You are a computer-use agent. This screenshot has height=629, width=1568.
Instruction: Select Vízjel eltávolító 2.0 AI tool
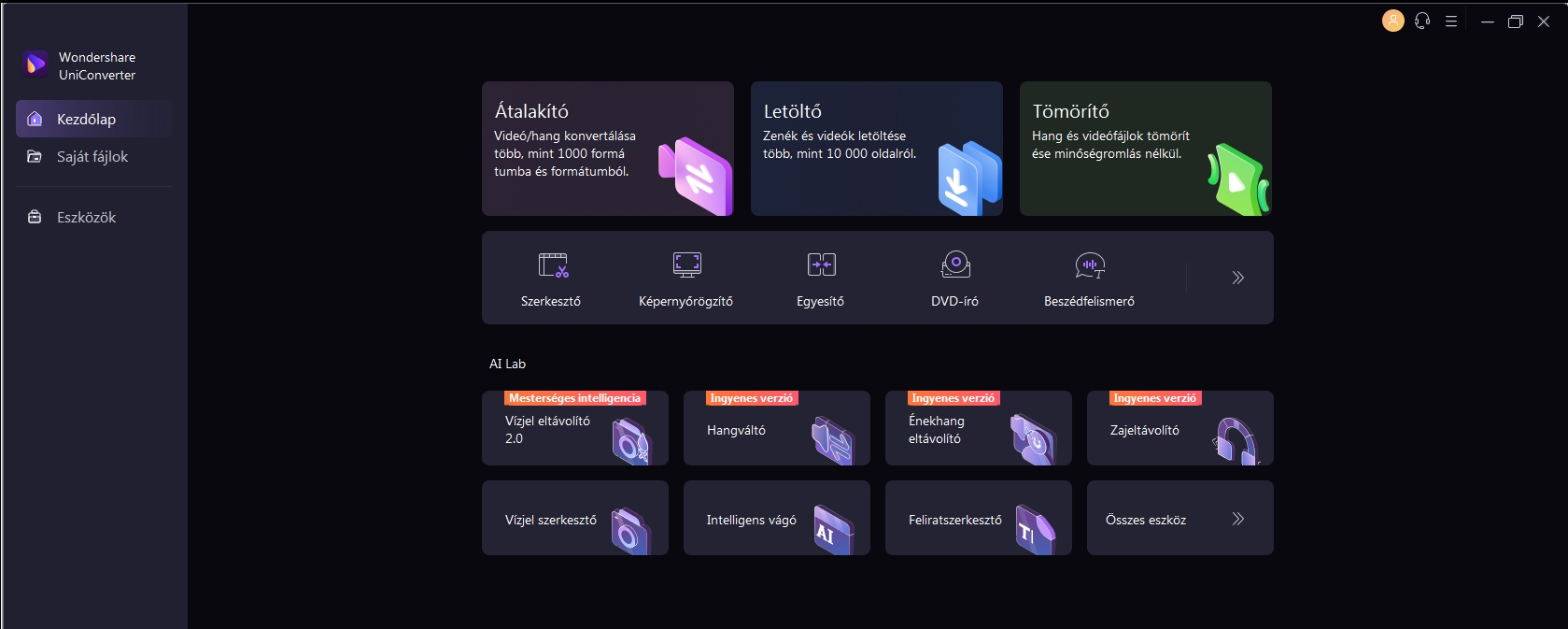tap(574, 431)
